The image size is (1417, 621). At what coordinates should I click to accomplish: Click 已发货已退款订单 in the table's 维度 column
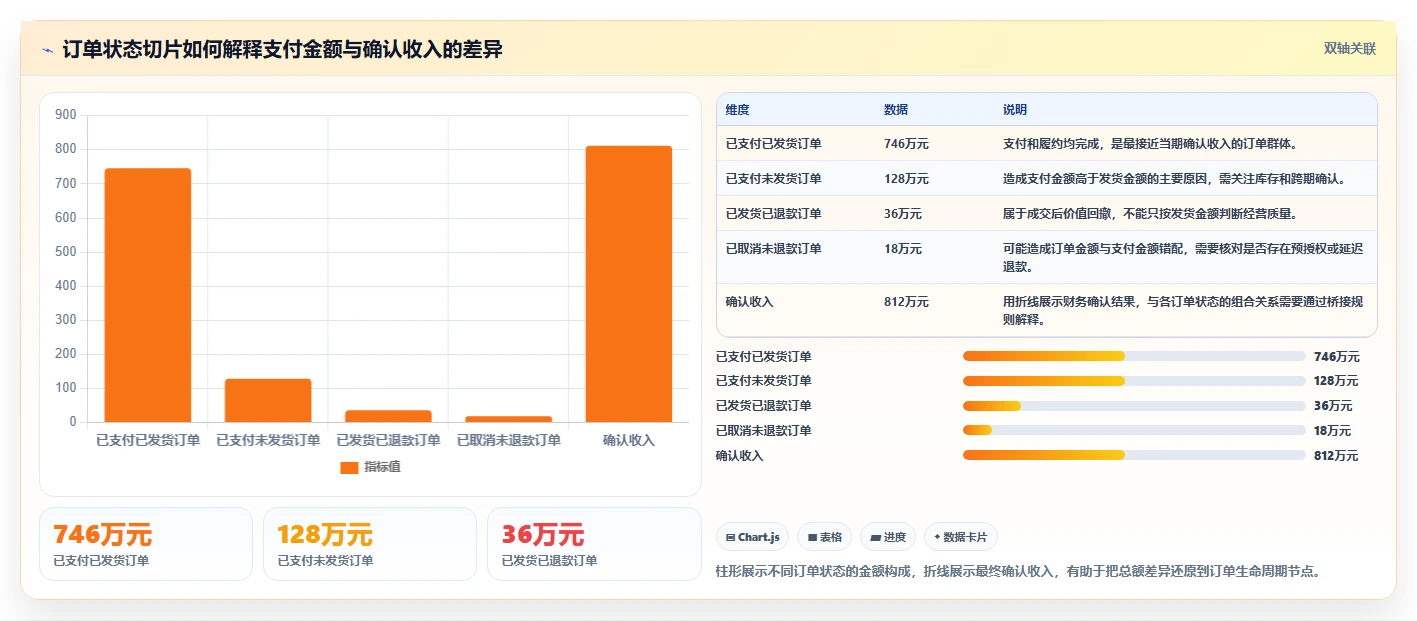pyautogui.click(x=774, y=214)
